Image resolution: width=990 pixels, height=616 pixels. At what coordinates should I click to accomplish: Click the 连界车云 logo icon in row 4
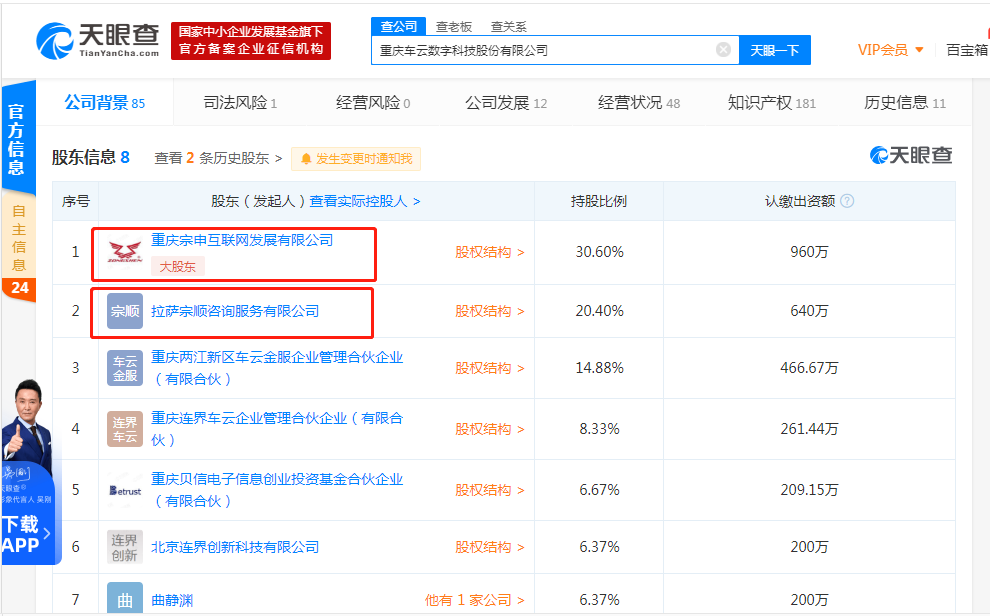tap(125, 427)
